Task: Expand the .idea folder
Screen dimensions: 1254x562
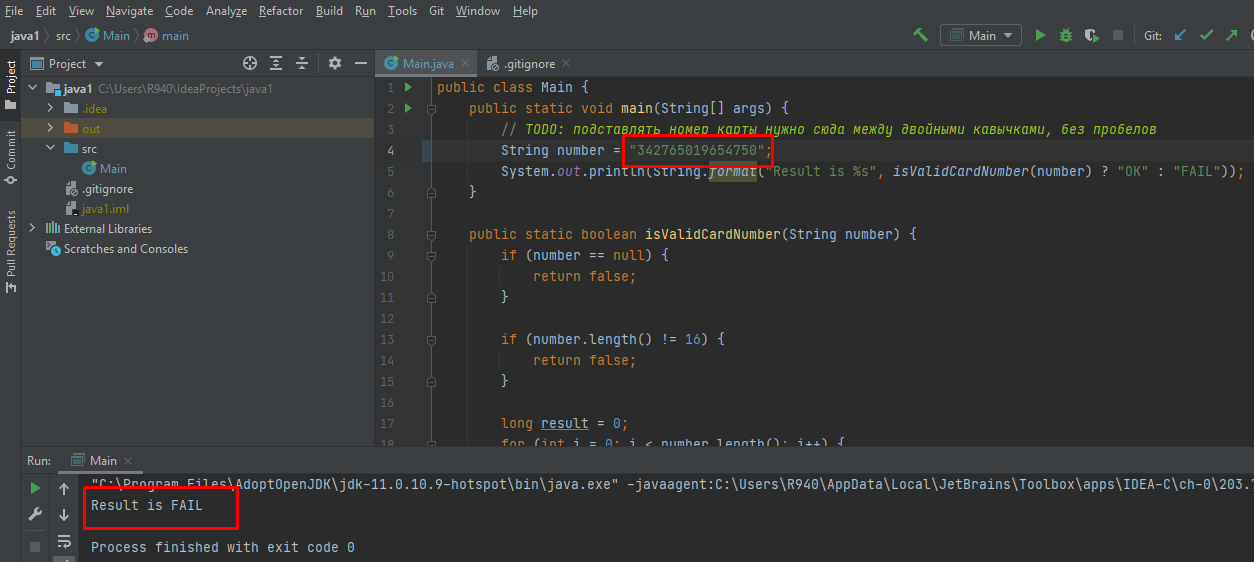Action: point(50,108)
